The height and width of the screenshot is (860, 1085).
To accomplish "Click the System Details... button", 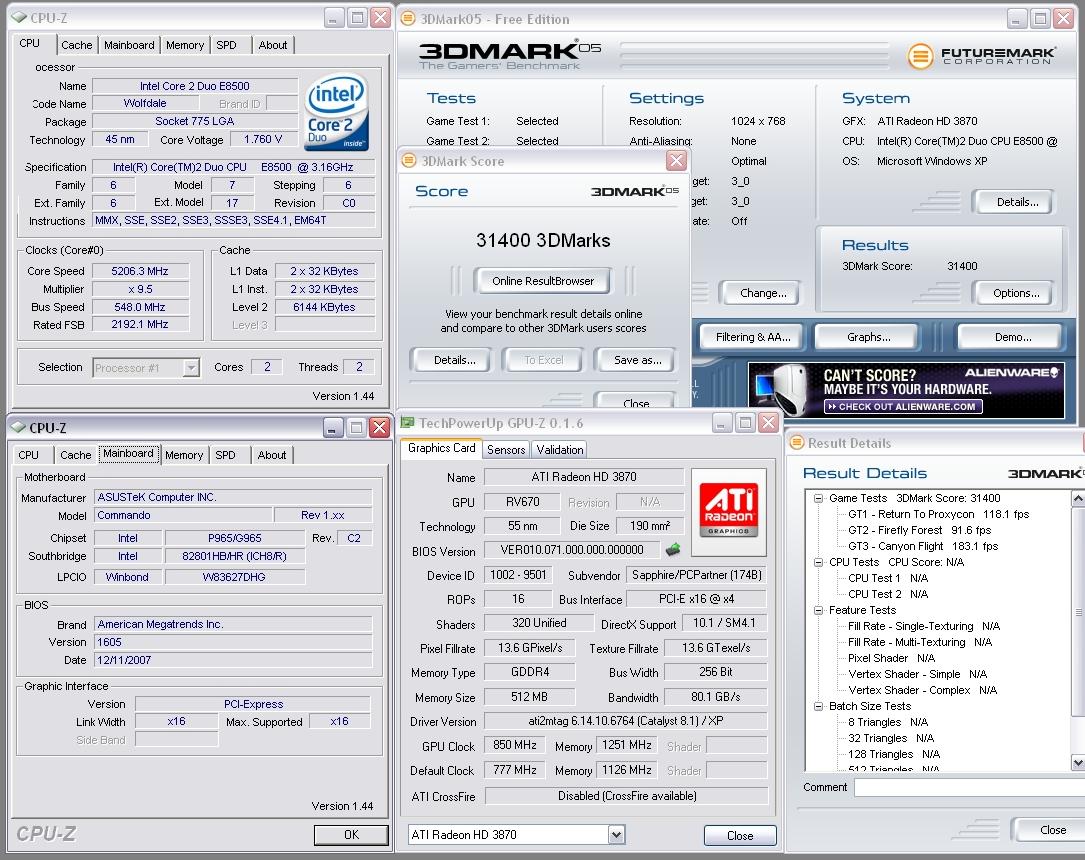I will [1016, 202].
